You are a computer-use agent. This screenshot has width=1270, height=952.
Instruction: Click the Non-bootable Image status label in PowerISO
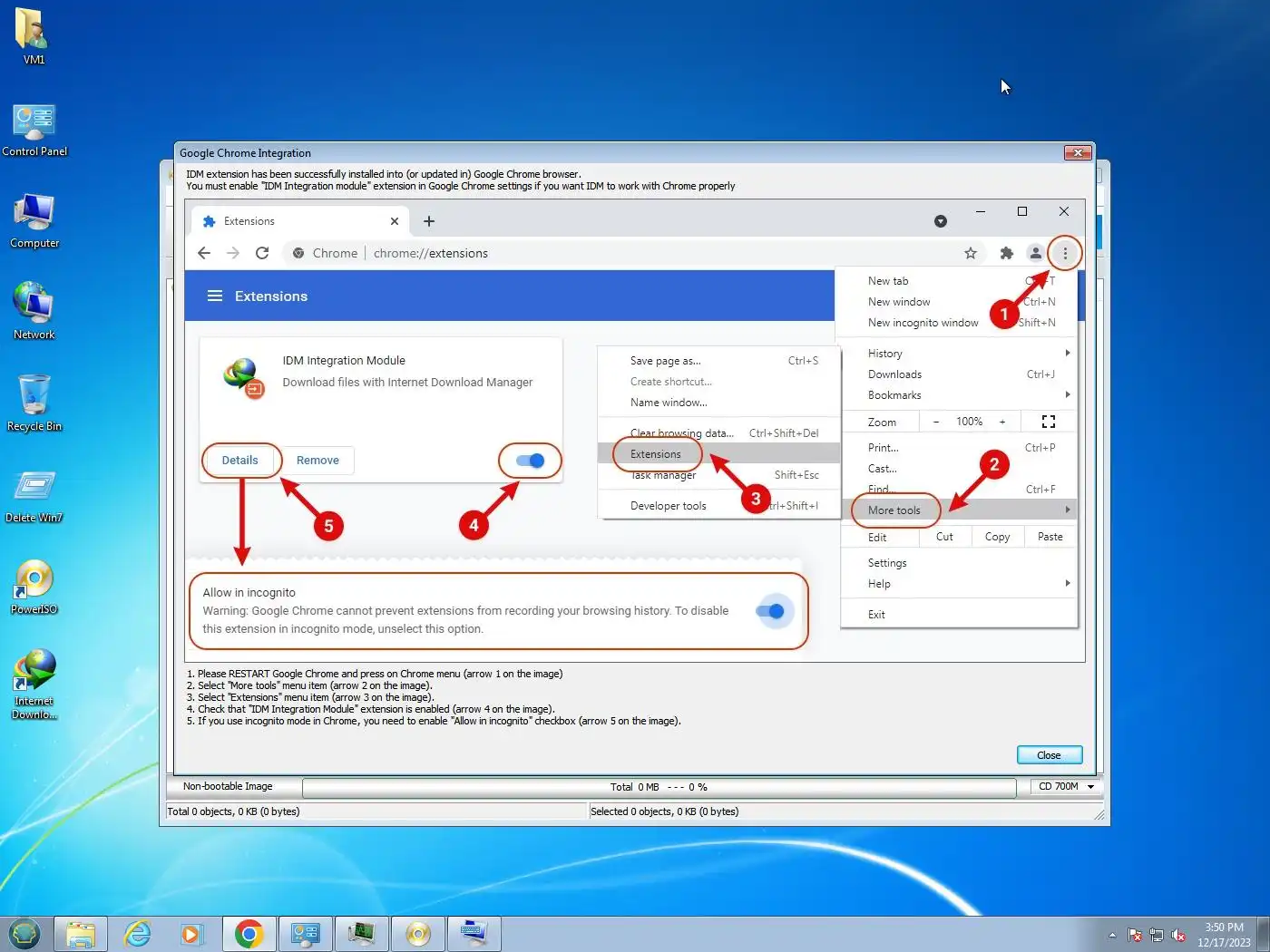(228, 787)
